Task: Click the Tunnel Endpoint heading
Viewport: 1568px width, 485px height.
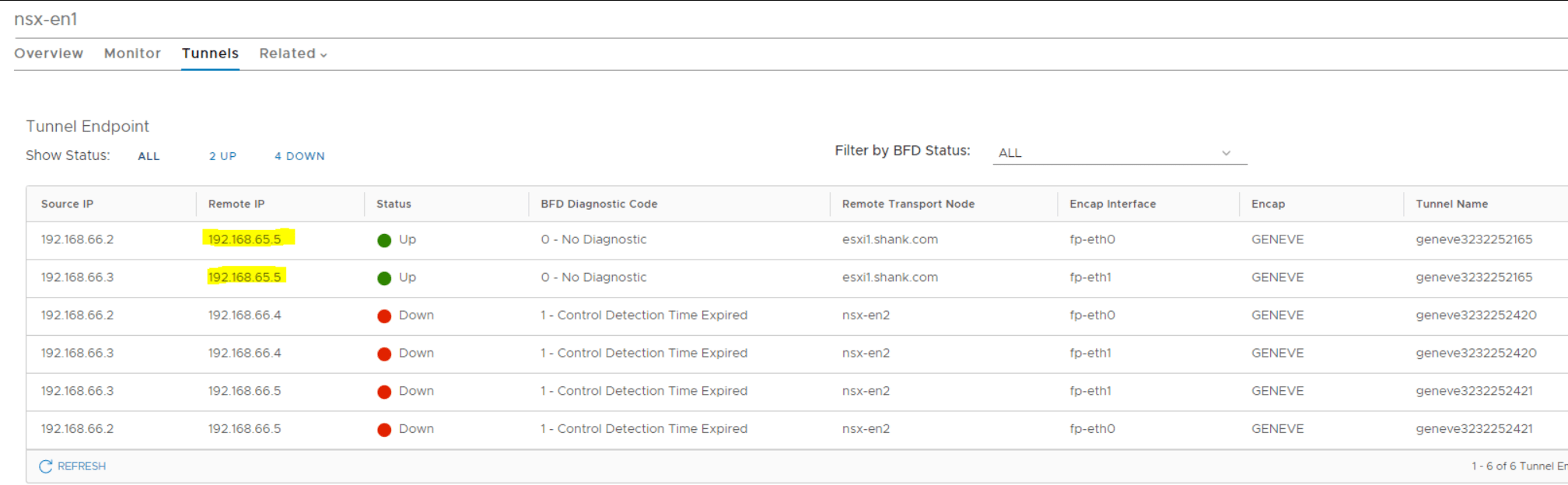Action: click(87, 127)
